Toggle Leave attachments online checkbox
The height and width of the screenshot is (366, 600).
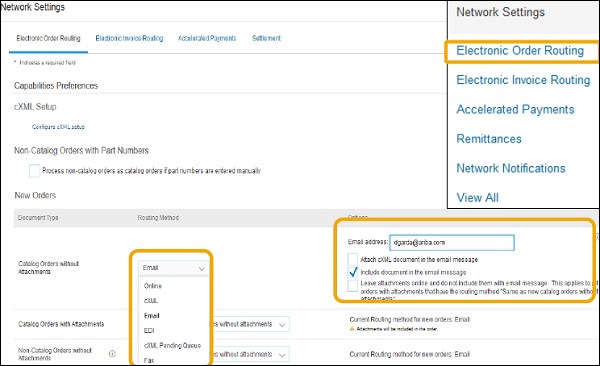353,286
